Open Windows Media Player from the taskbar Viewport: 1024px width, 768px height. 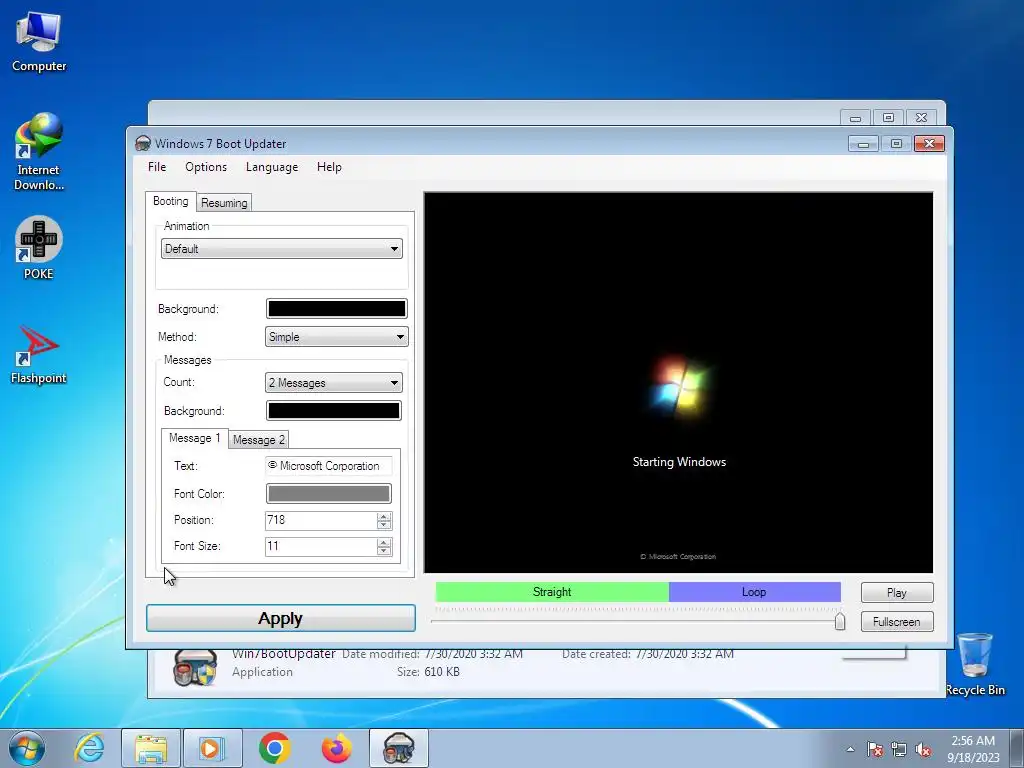[212, 748]
